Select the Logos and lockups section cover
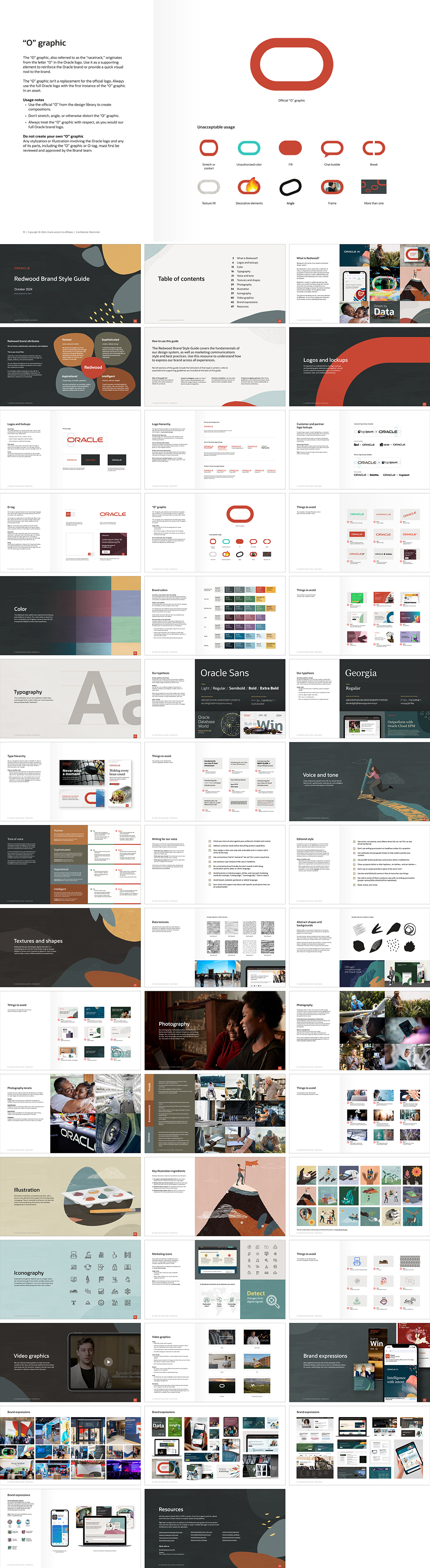Image resolution: width=430 pixels, height=1568 pixels. 360,367
